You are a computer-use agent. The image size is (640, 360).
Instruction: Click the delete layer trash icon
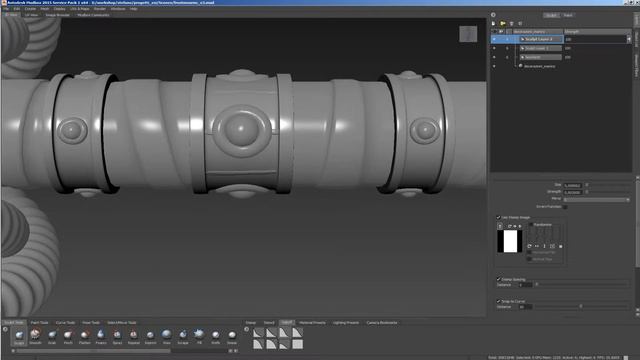[x=511, y=24]
